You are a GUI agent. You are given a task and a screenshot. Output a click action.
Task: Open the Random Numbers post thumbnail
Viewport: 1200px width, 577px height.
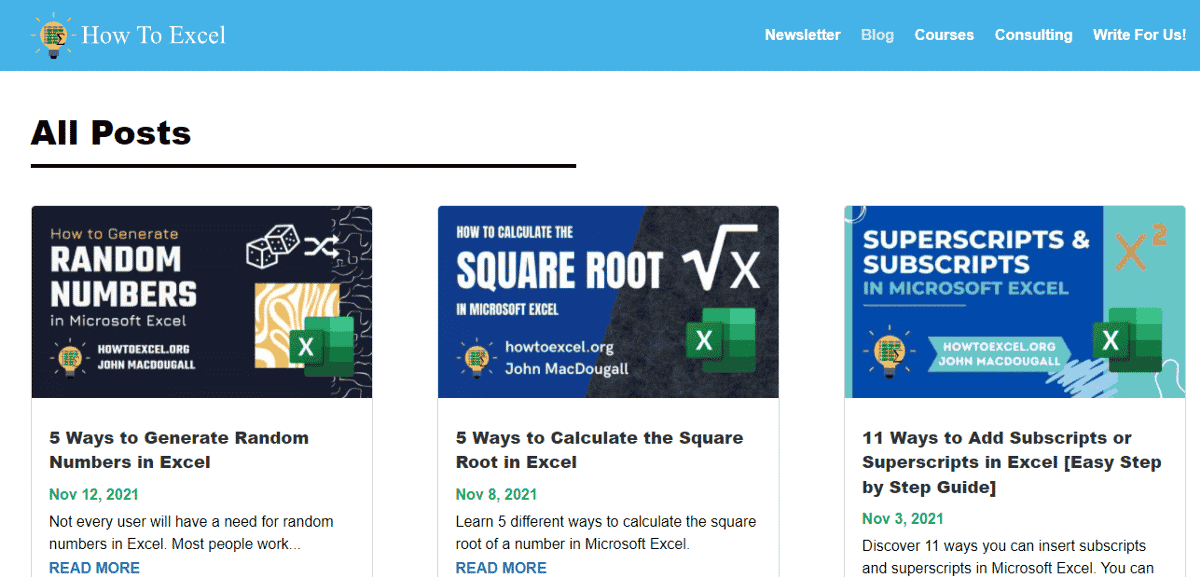point(202,302)
